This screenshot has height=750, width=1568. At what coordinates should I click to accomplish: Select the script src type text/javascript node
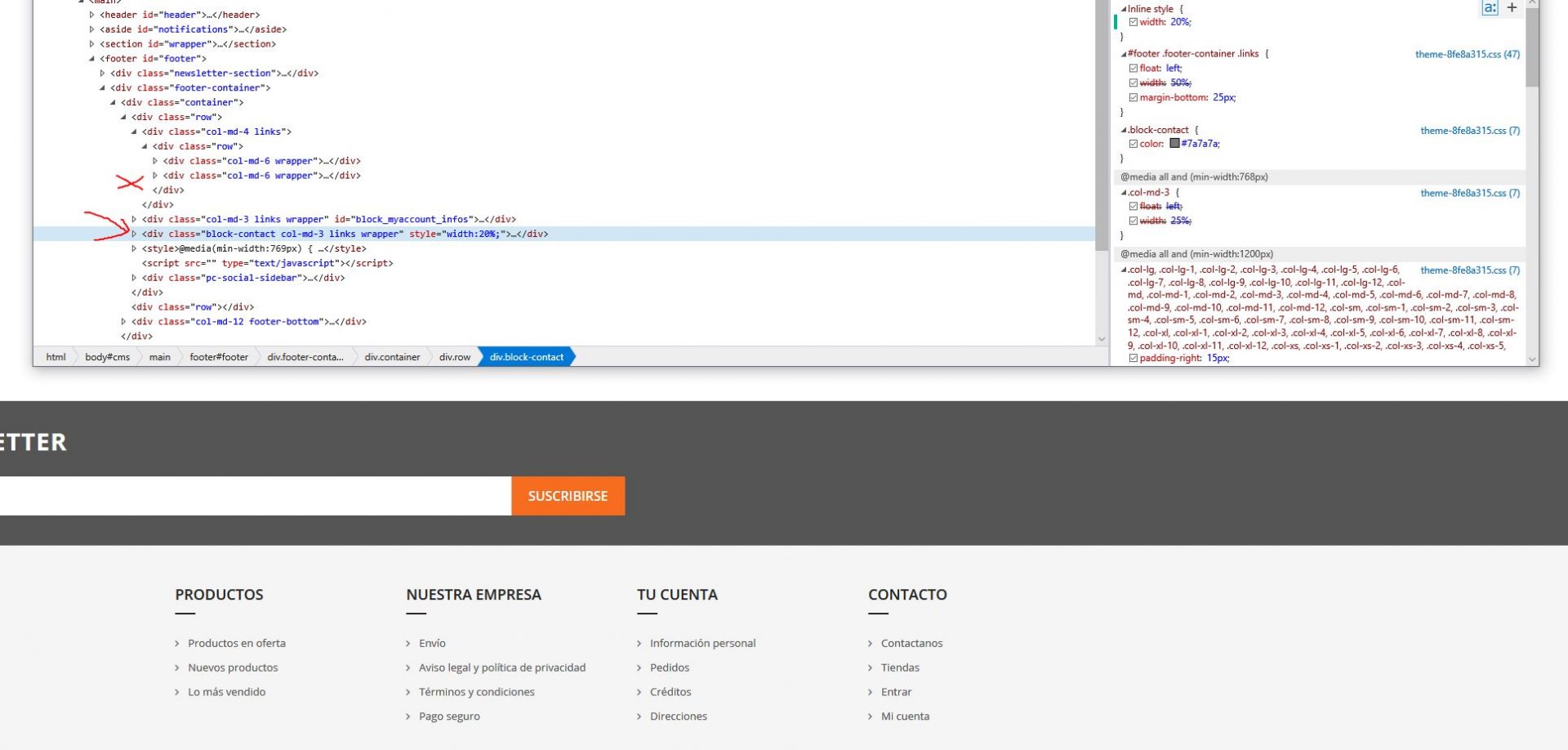coord(268,264)
